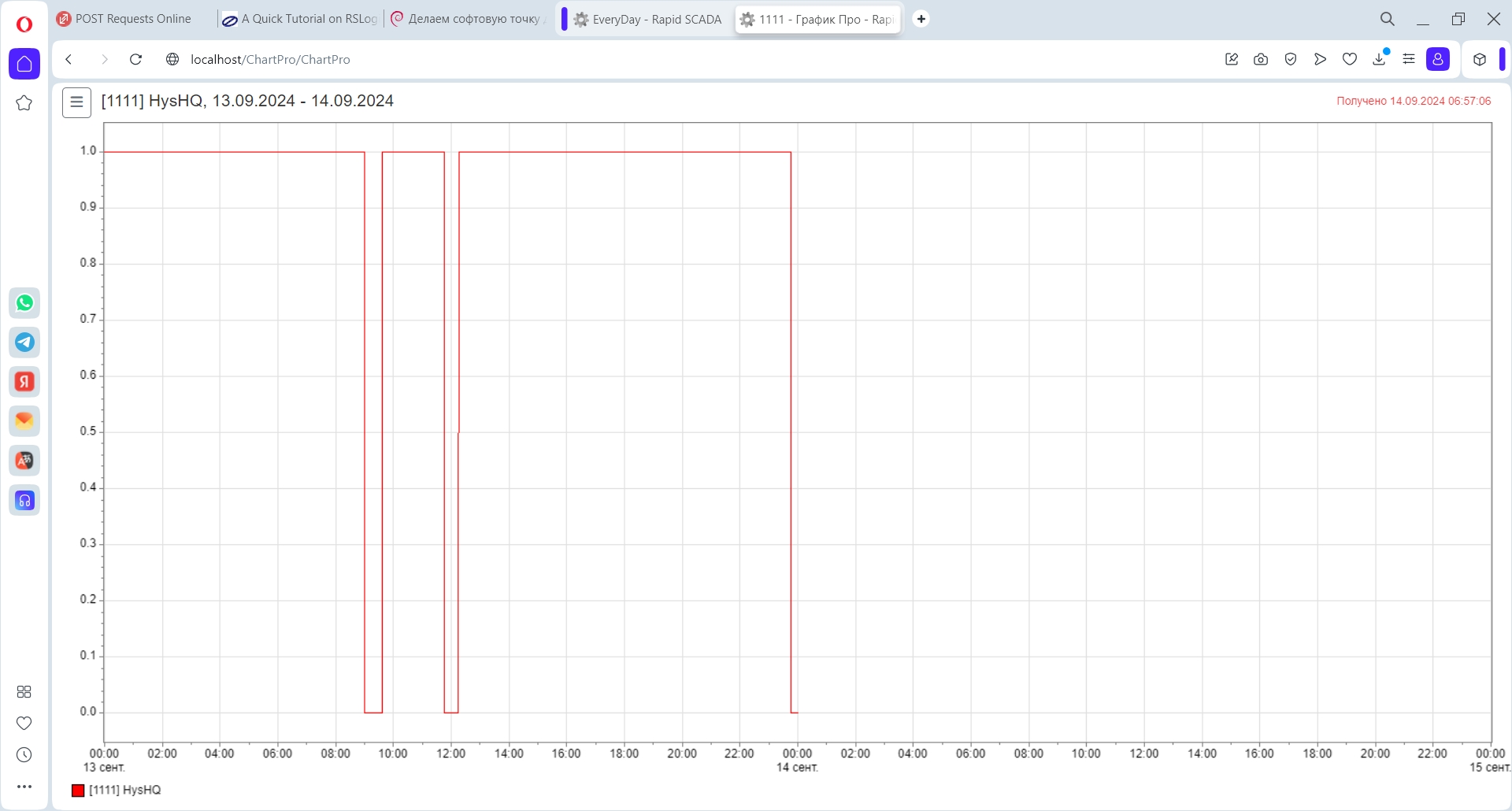1512x811 pixels.
Task: Open the chart hamburger menu button
Action: 76,102
